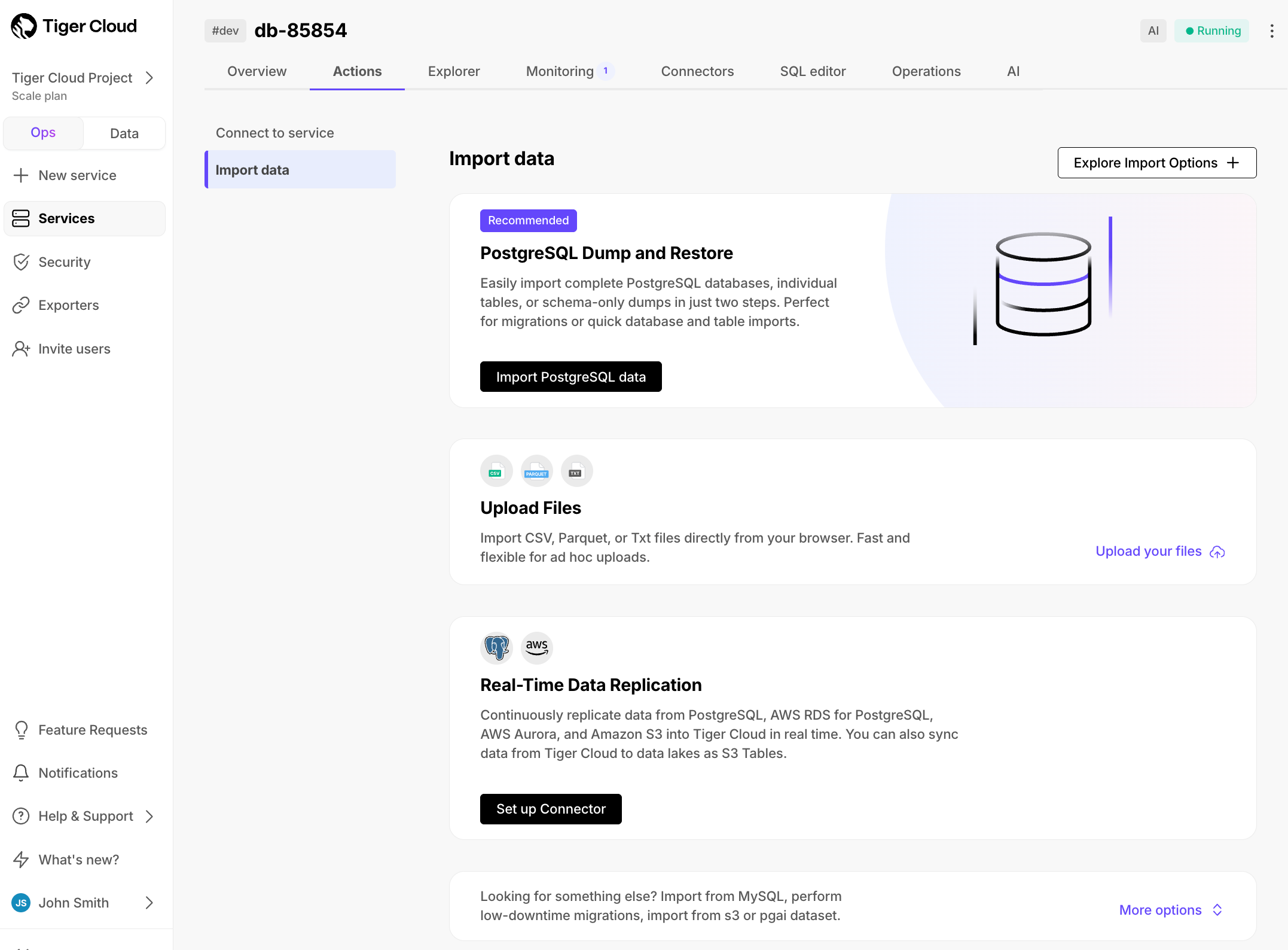Viewport: 1288px width, 950px height.
Task: Click the Real-Time Data Replication heading
Action: 591,685
